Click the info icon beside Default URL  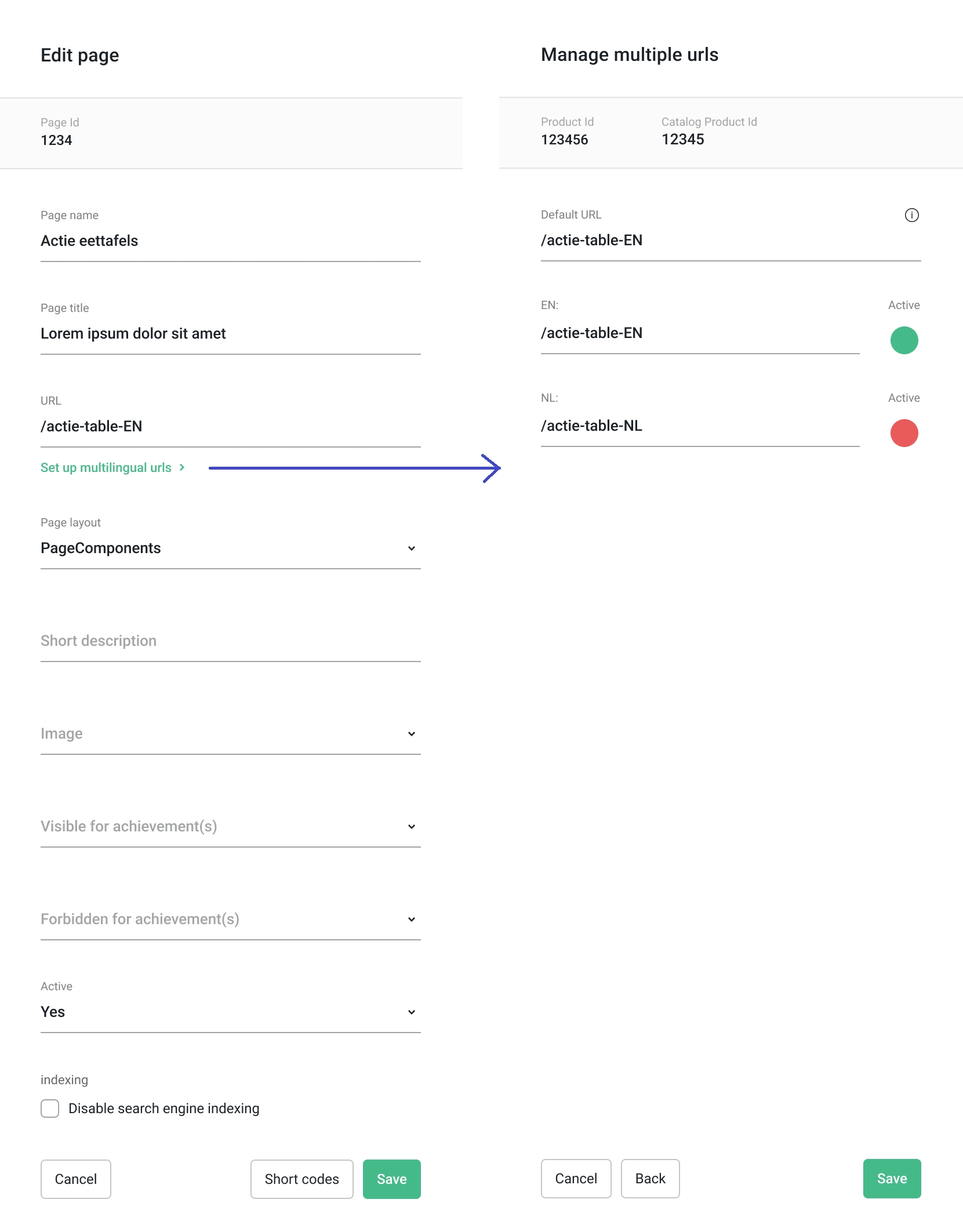tap(911, 215)
